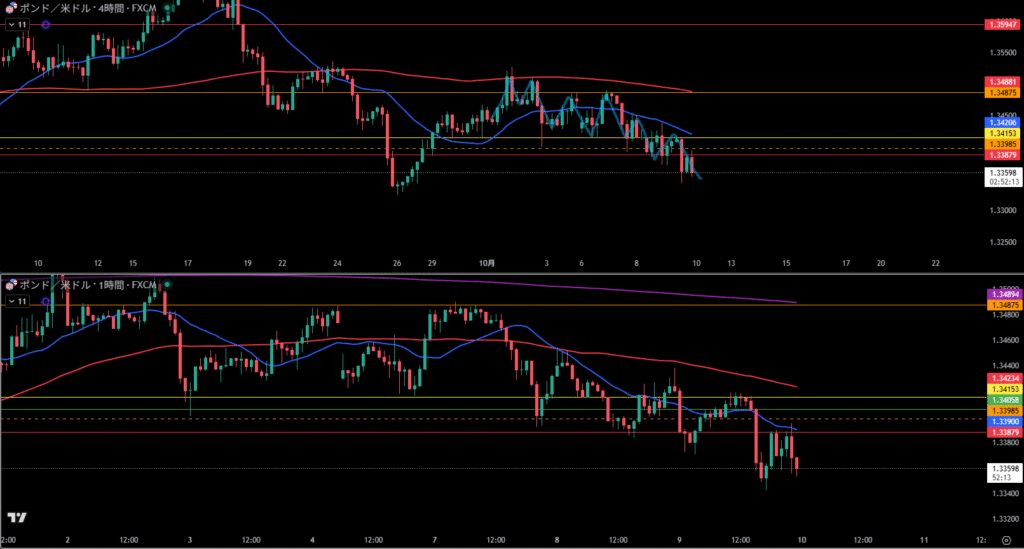Click green market status dot on 1-hour chart
This screenshot has height=549, width=1024.
point(167,285)
